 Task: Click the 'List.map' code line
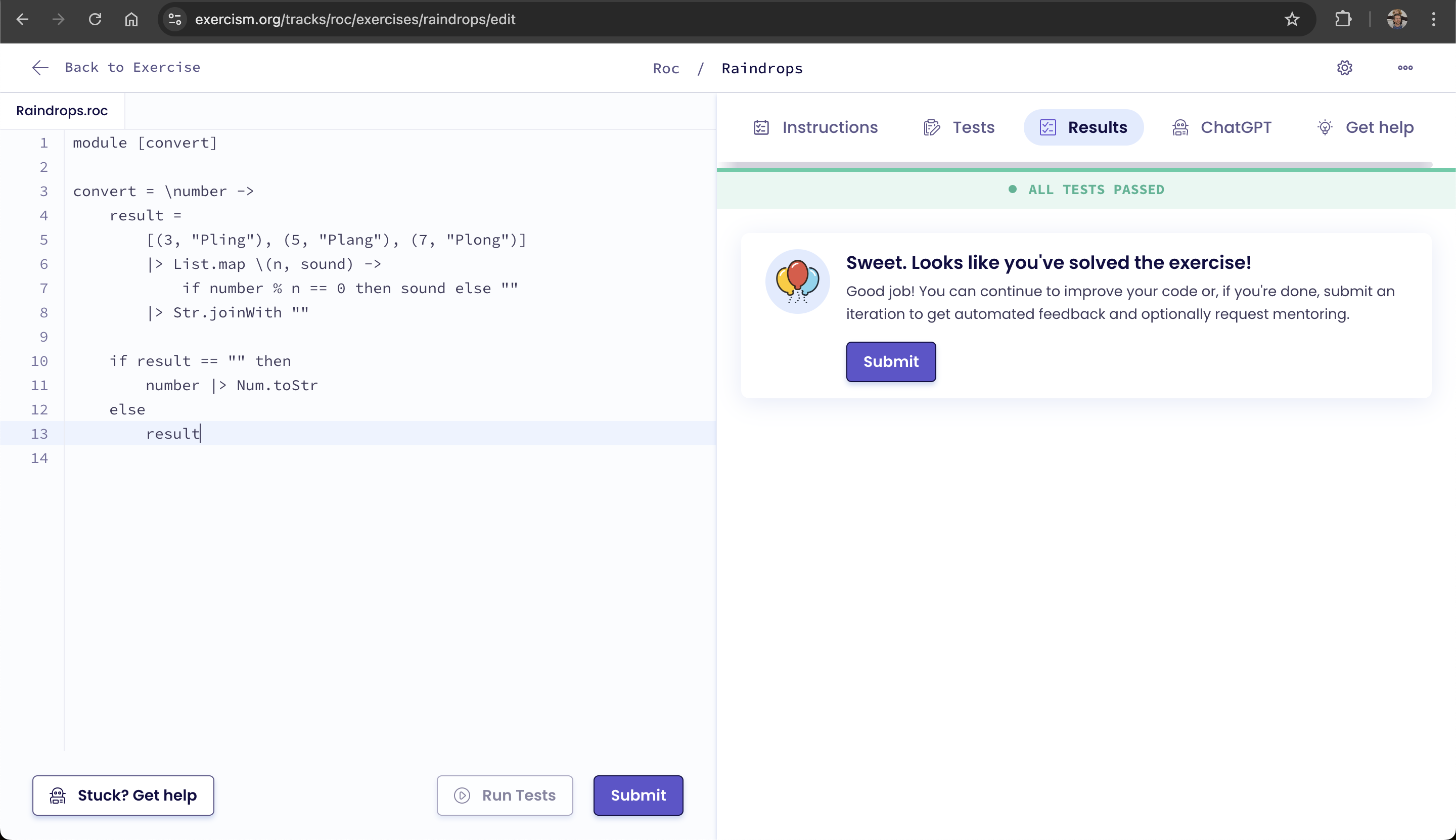pos(264,264)
